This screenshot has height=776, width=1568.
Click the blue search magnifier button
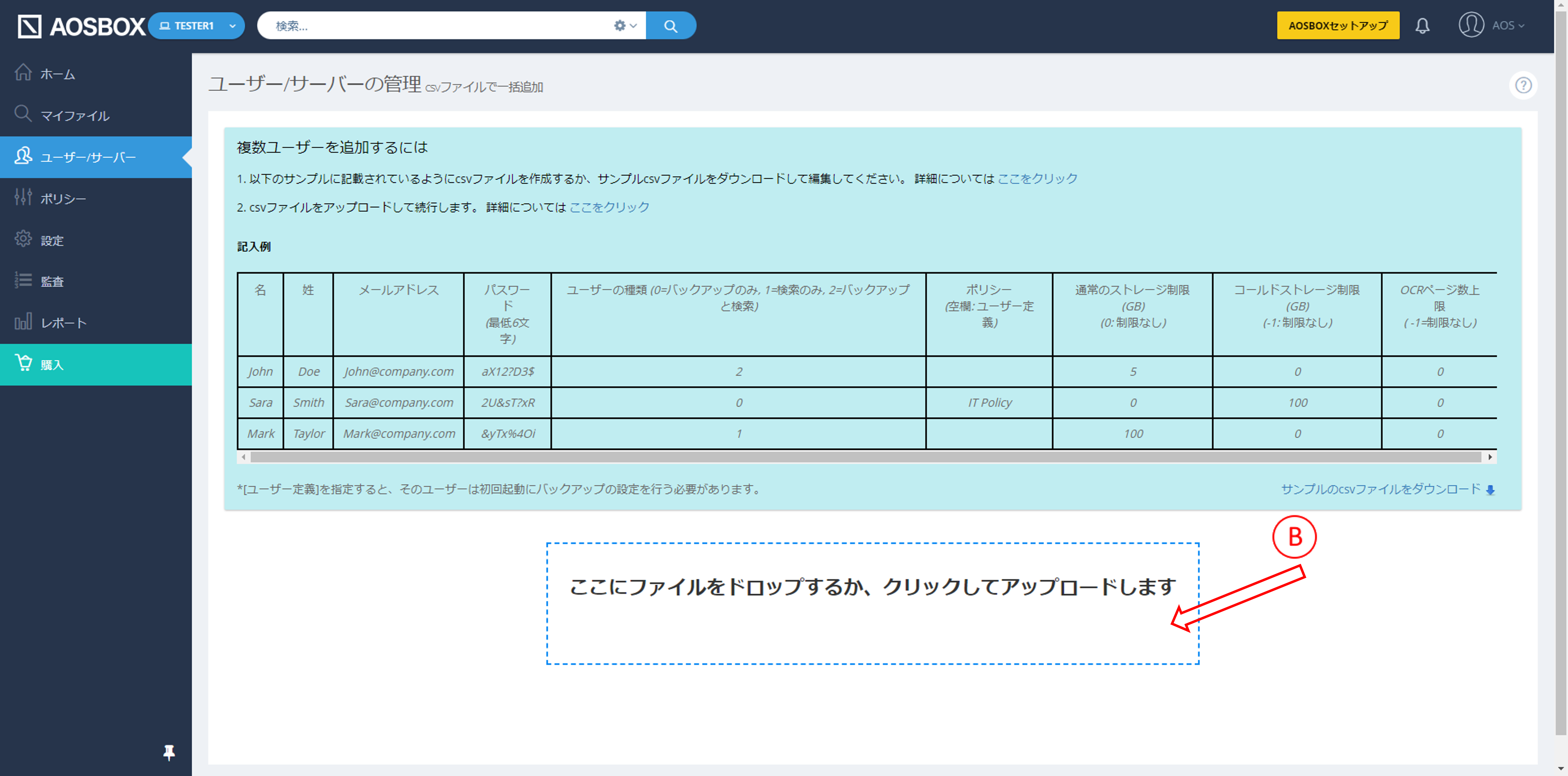click(670, 26)
